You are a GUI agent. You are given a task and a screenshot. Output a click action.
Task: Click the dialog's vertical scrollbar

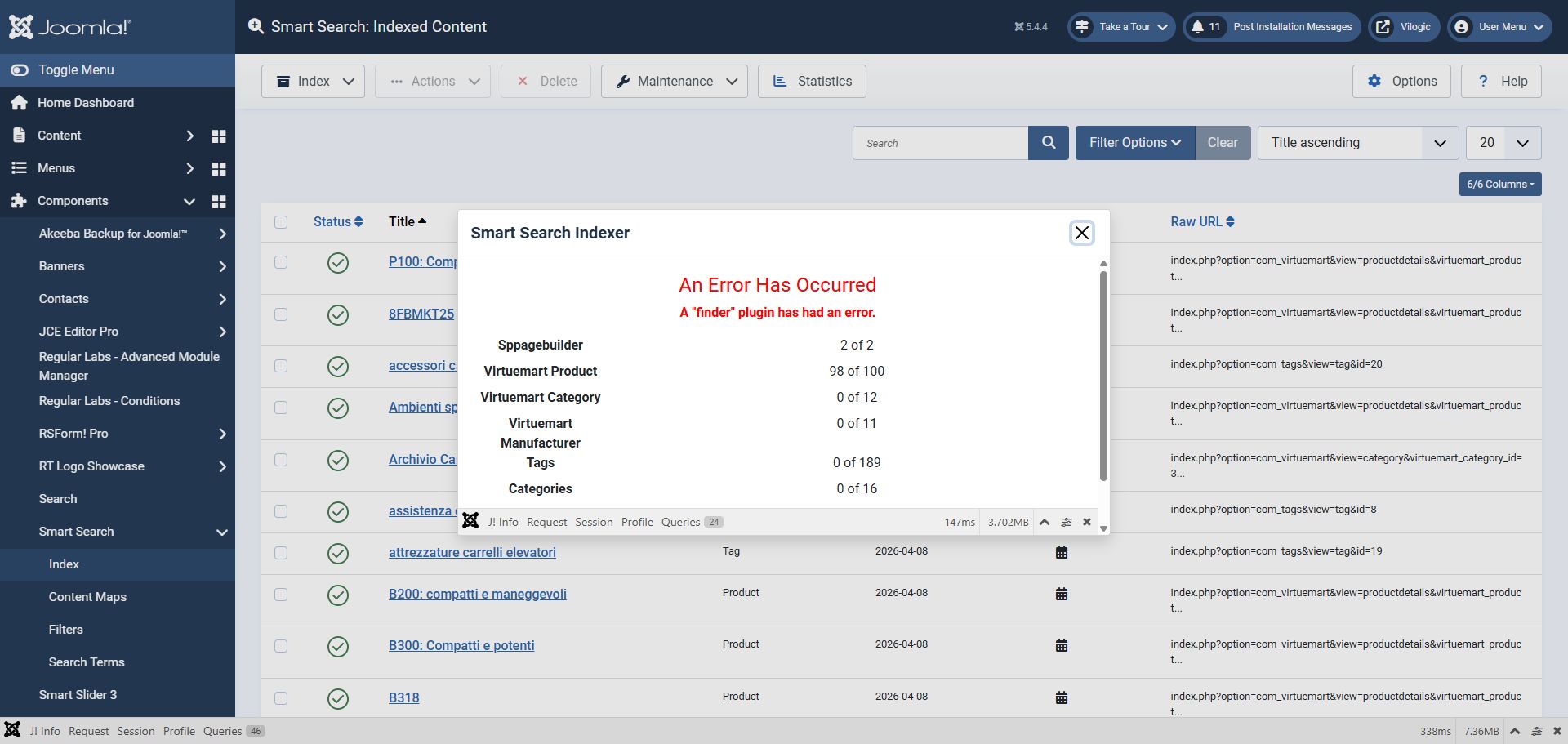(1103, 376)
